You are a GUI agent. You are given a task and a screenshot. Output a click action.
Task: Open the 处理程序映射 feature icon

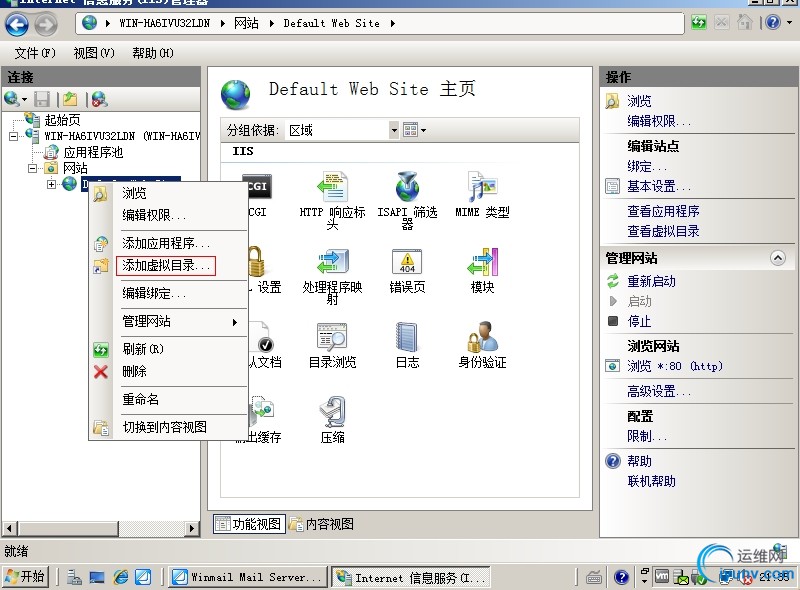332,262
